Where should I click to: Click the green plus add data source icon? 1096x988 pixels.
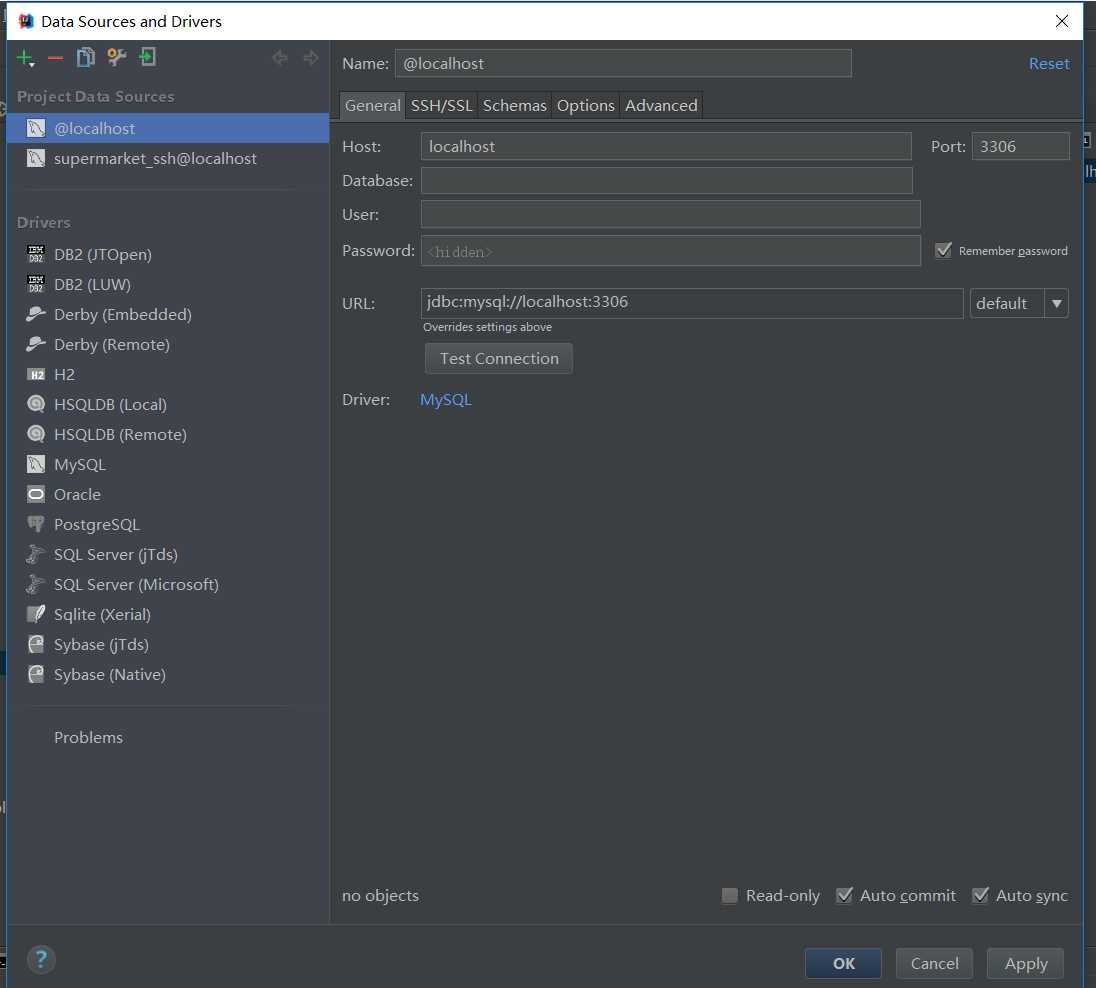click(x=24, y=57)
